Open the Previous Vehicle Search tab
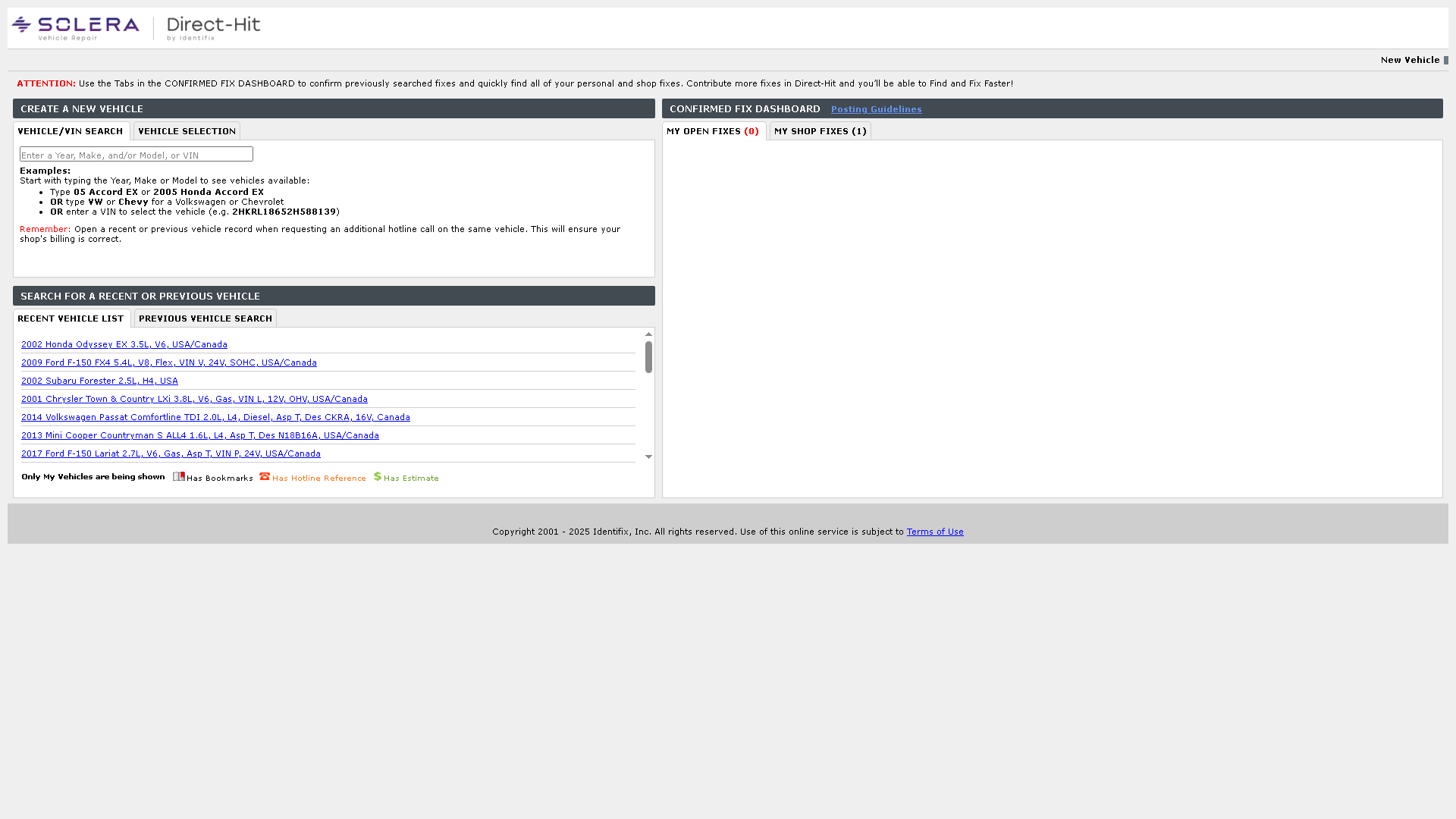Image resolution: width=1456 pixels, height=819 pixels. (x=205, y=318)
